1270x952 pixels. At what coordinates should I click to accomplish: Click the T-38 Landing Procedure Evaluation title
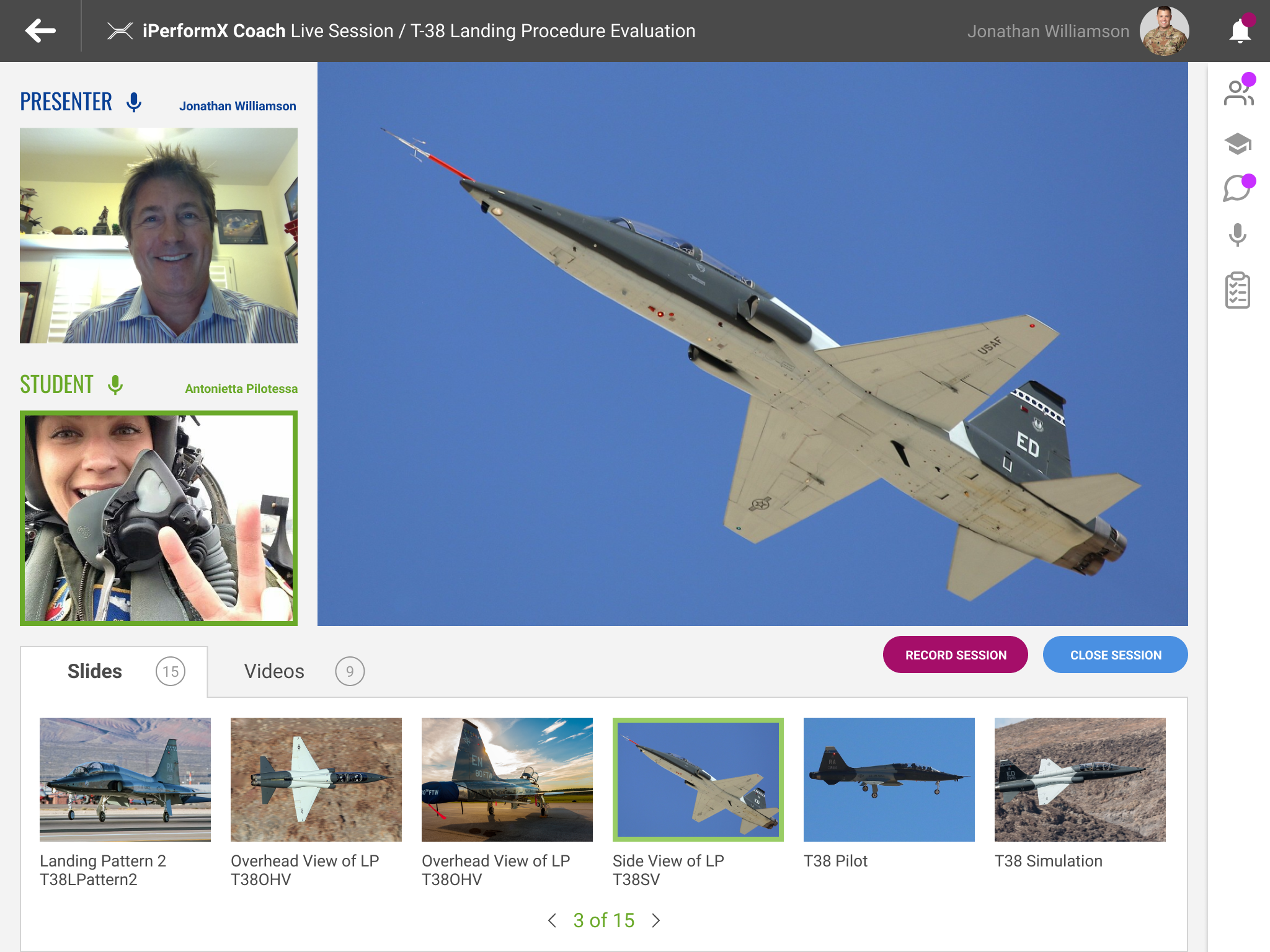click(553, 30)
